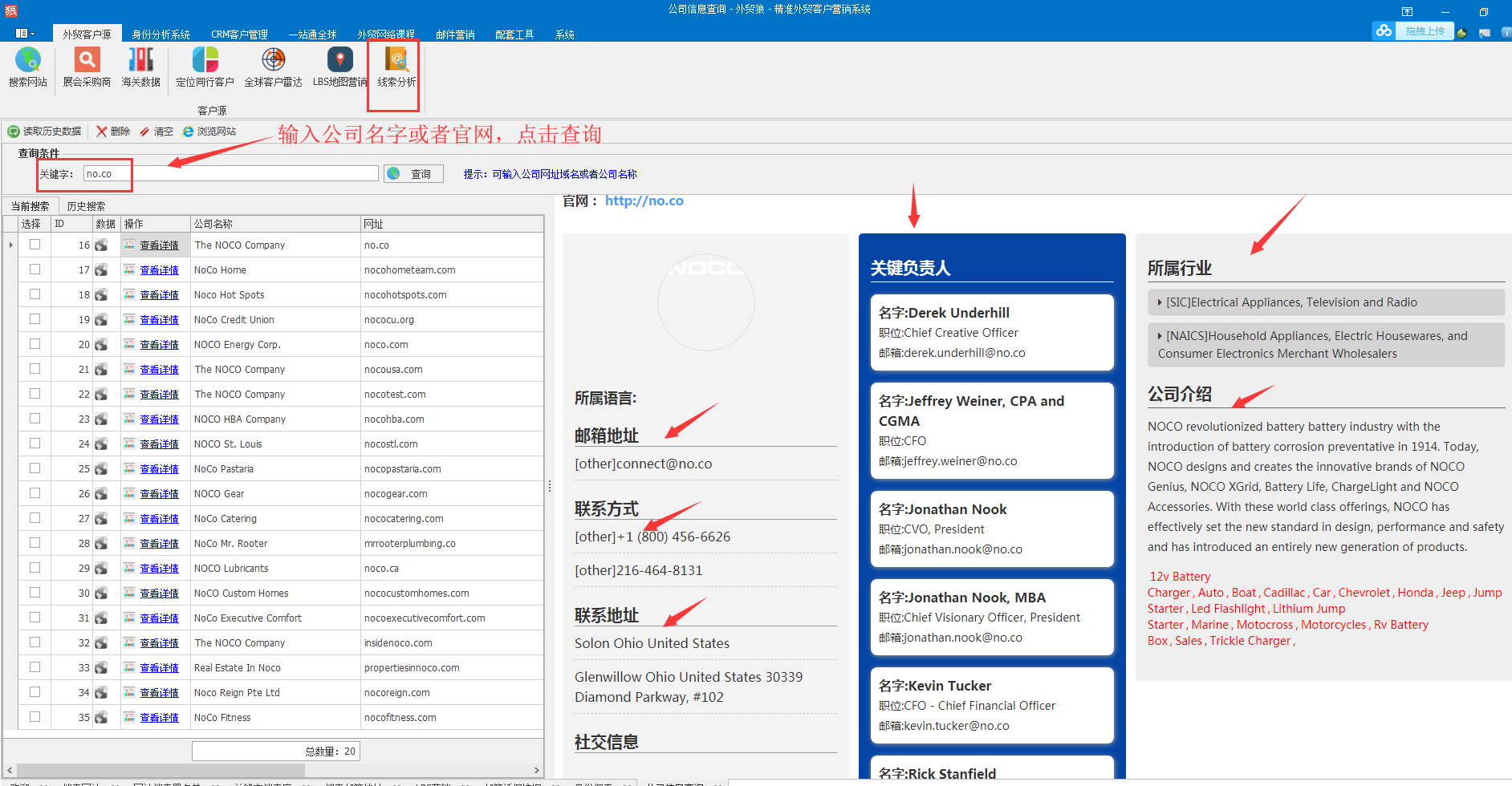Image resolution: width=1512 pixels, height=786 pixels.
Task: Click data icon for Noco Hot Spots row
Action: pyautogui.click(x=101, y=295)
